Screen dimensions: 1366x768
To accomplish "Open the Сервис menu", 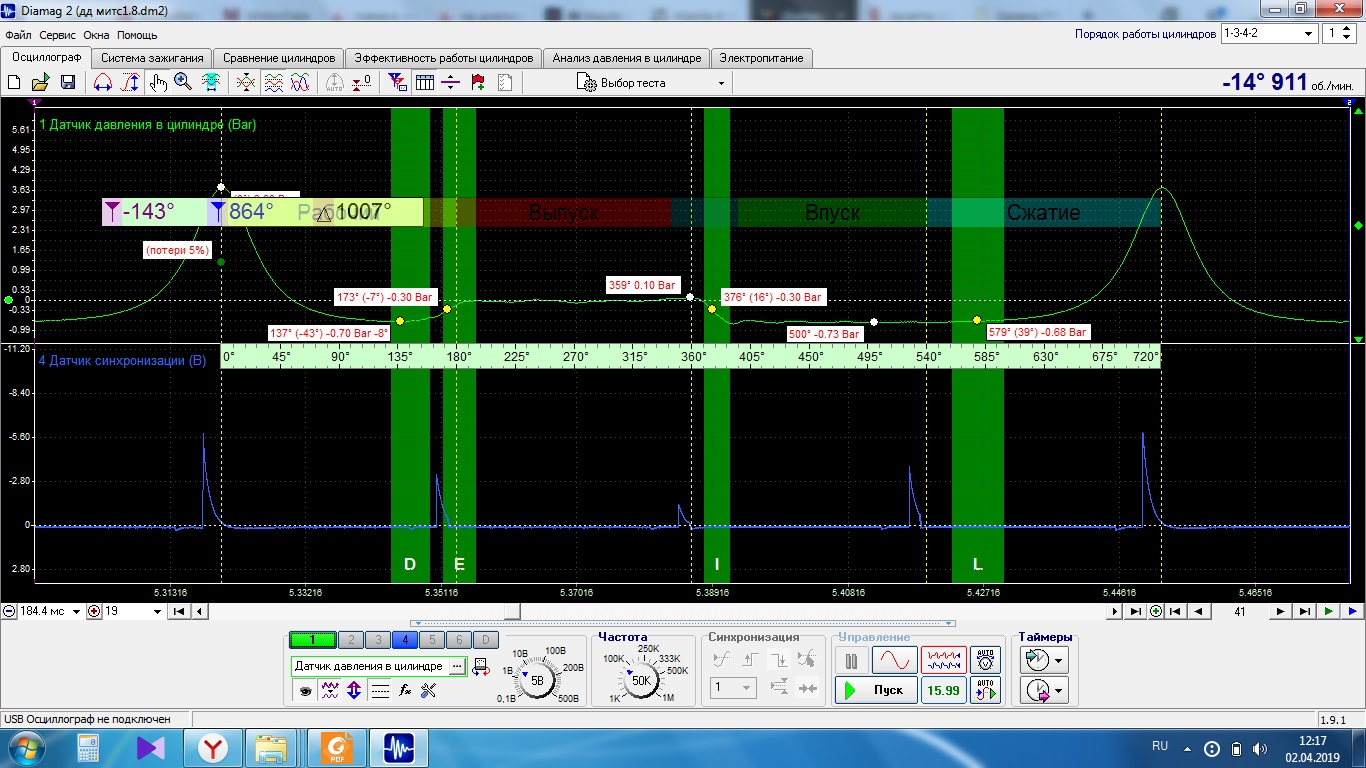I will 58,35.
